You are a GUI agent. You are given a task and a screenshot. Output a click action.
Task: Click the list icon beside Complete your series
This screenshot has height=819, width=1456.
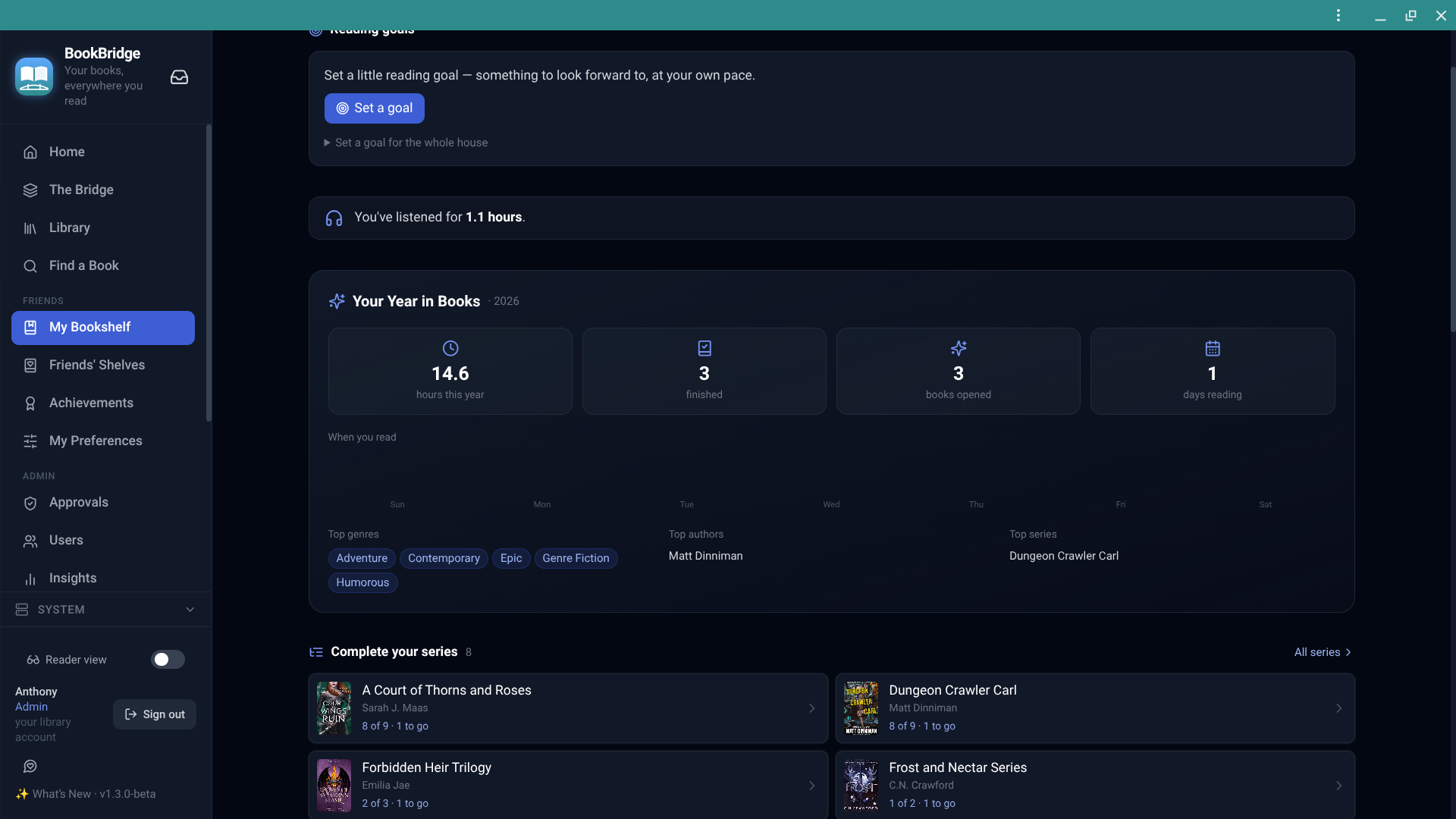316,652
